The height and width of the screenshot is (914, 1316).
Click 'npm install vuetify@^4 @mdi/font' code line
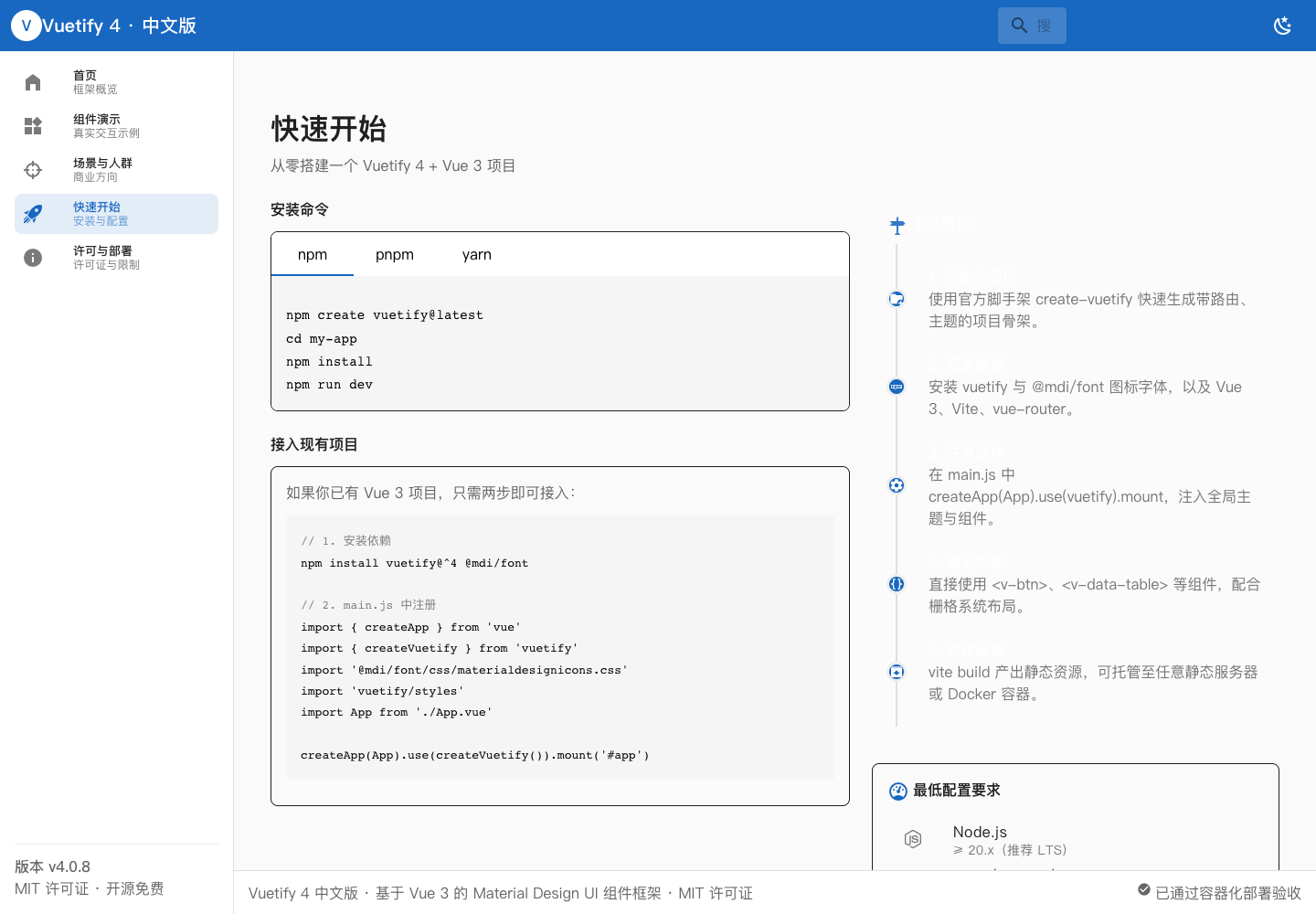tap(415, 563)
